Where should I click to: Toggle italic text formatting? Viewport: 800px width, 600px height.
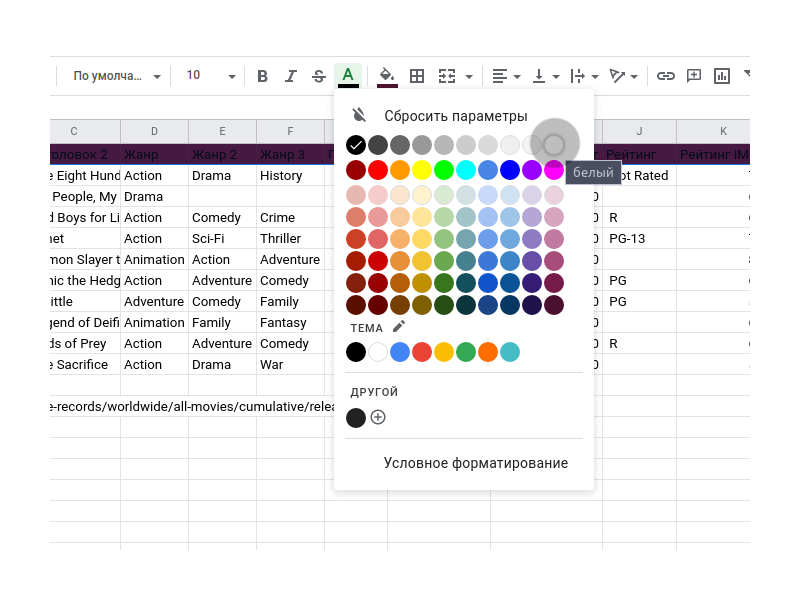[x=291, y=76]
